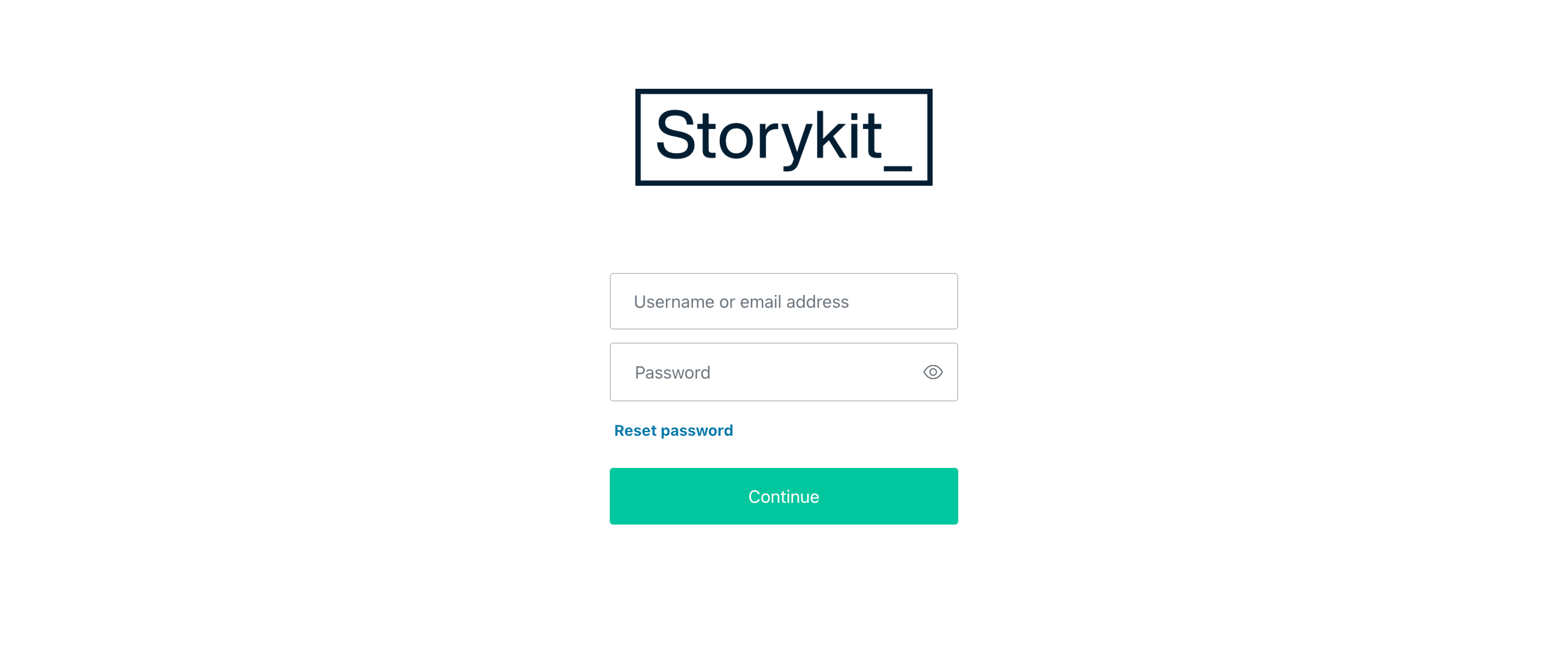Viewport: 1568px width, 670px height.
Task: Click the middle of the Password input box
Action: (783, 371)
